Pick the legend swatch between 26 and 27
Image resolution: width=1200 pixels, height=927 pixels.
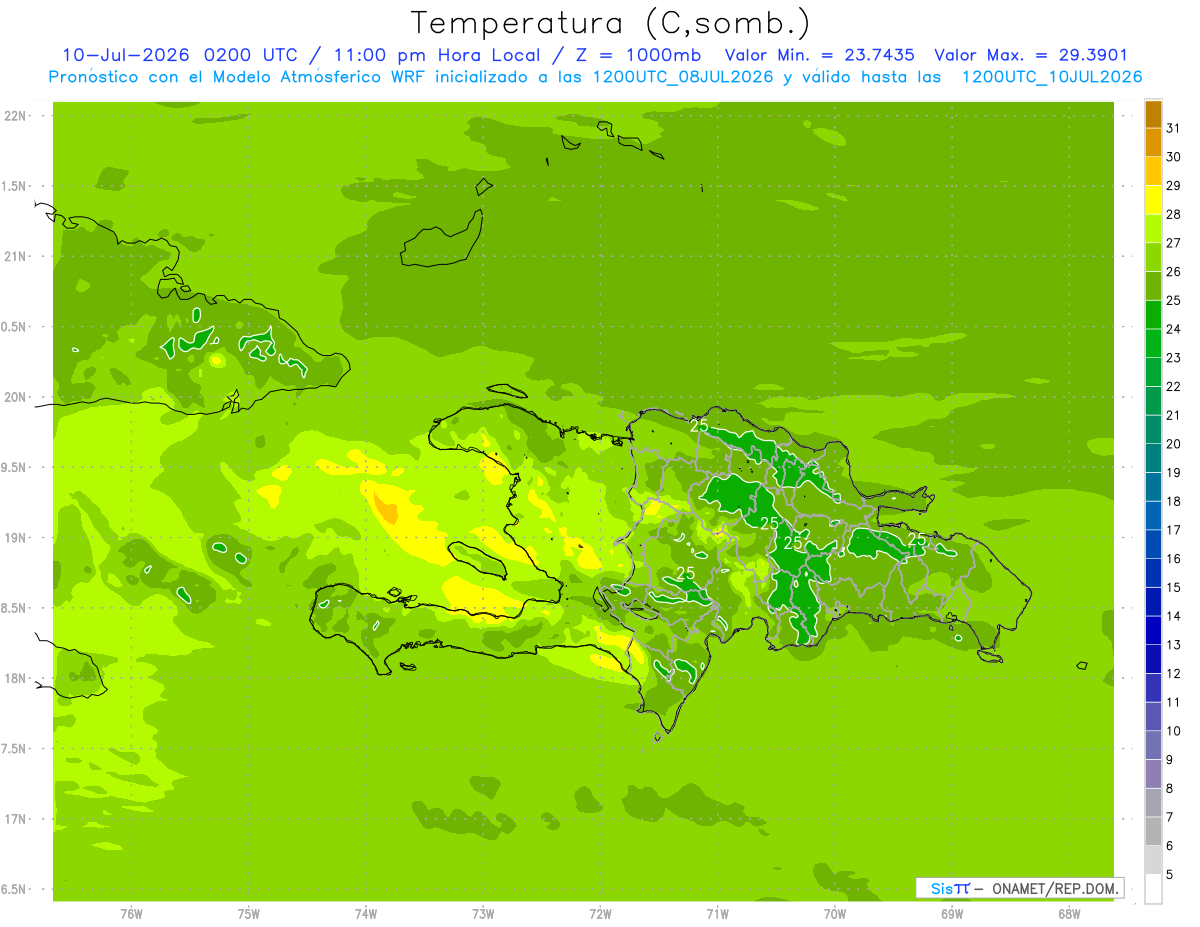coord(1153,257)
